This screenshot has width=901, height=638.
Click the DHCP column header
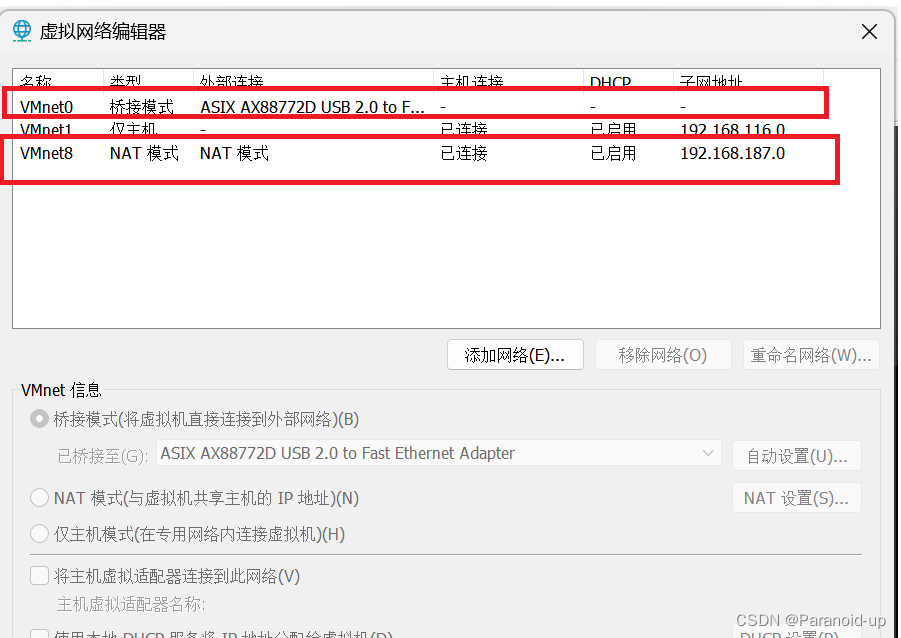coord(628,80)
